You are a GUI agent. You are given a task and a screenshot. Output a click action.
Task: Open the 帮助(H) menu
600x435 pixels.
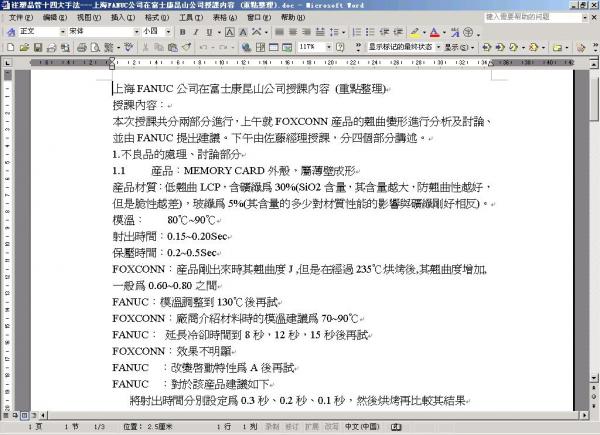(x=293, y=18)
